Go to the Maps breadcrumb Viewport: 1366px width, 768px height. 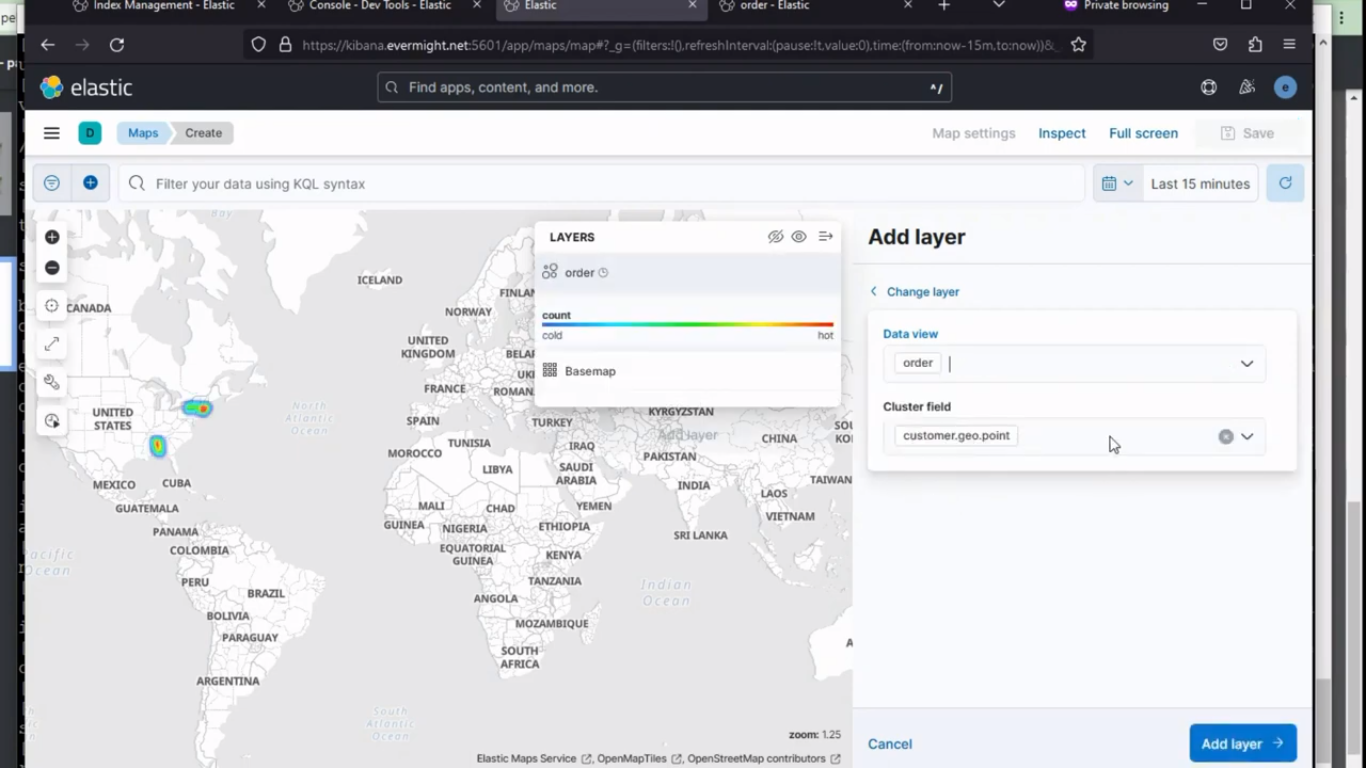pyautogui.click(x=143, y=133)
